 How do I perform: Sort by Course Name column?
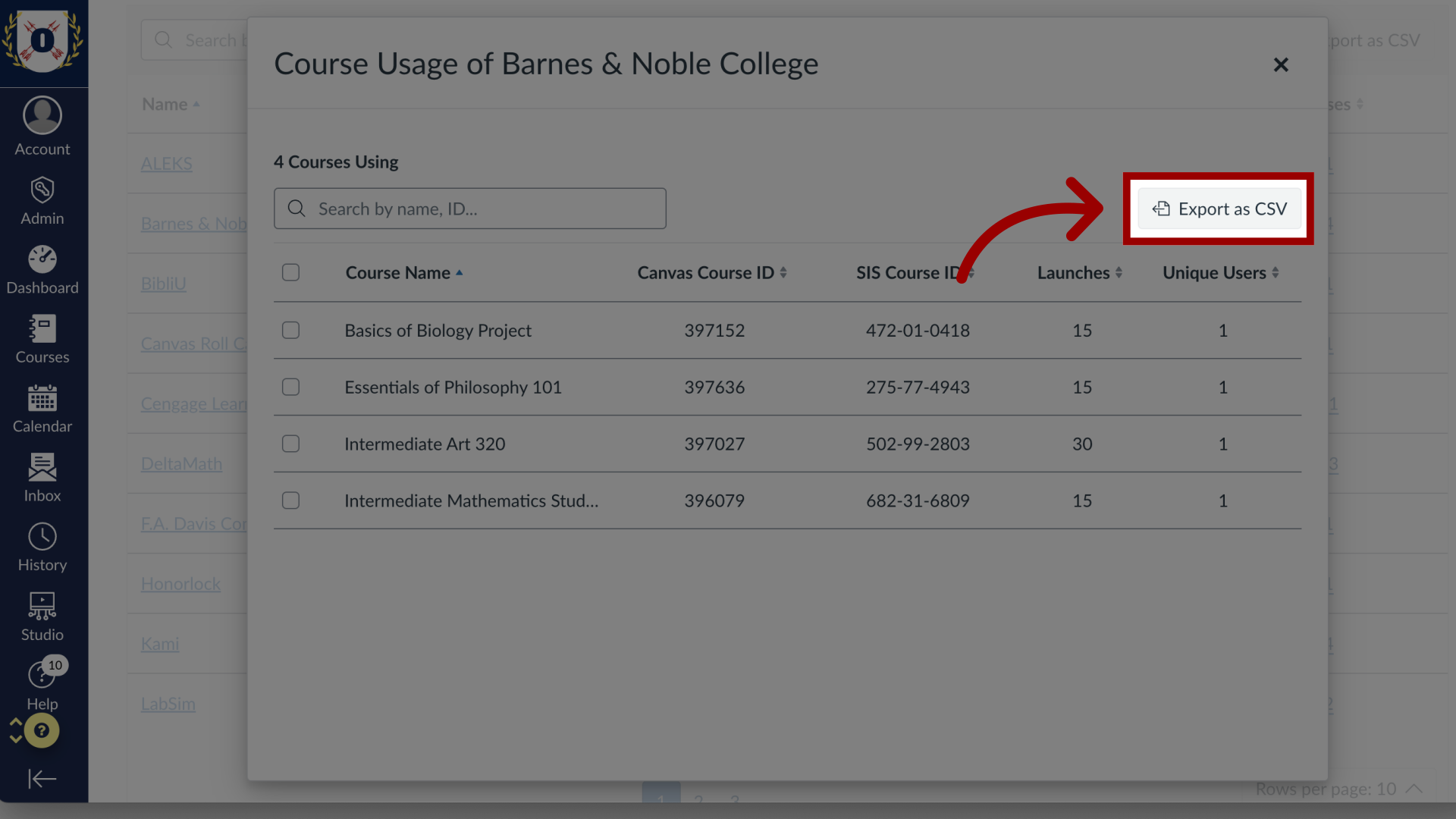[x=404, y=272]
